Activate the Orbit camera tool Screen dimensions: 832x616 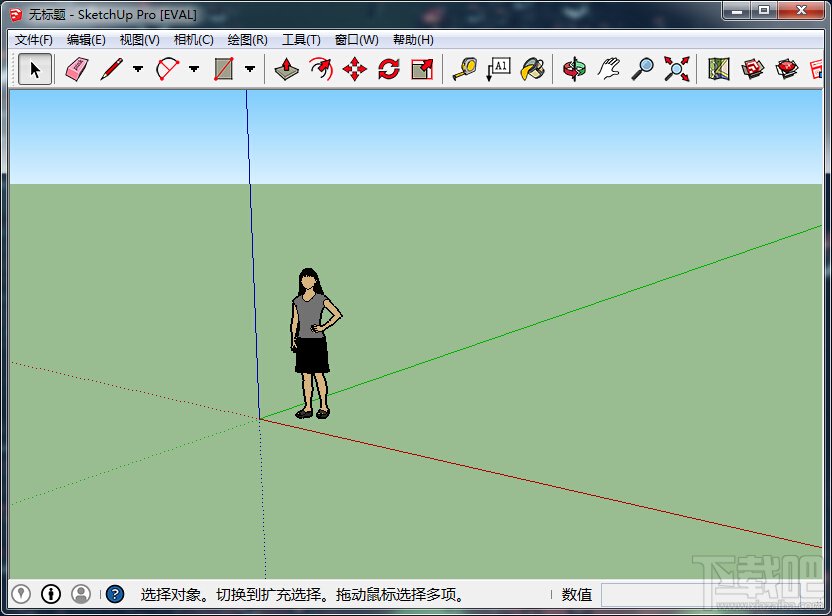(x=575, y=69)
